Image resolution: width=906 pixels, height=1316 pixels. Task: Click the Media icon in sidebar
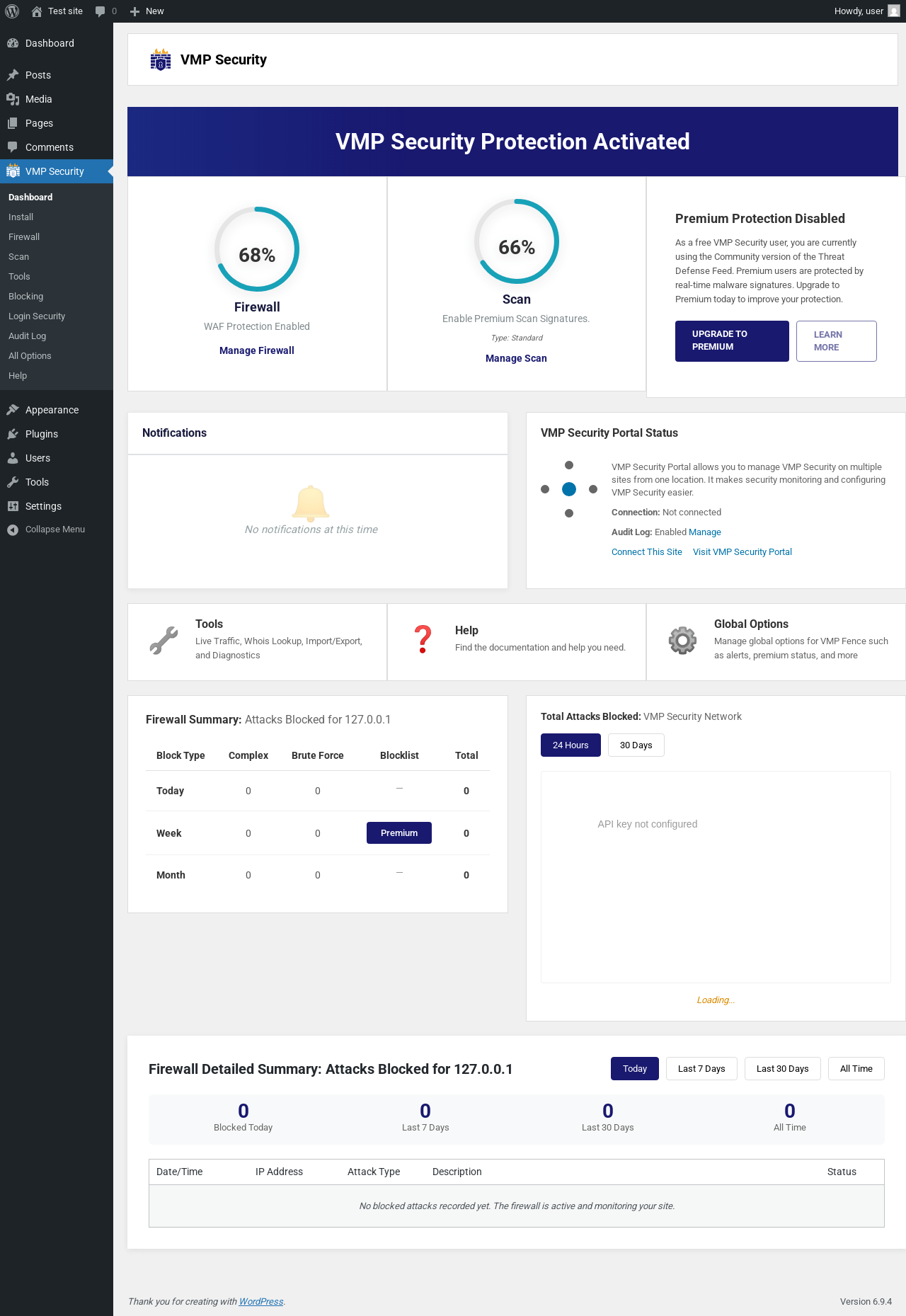click(x=13, y=99)
